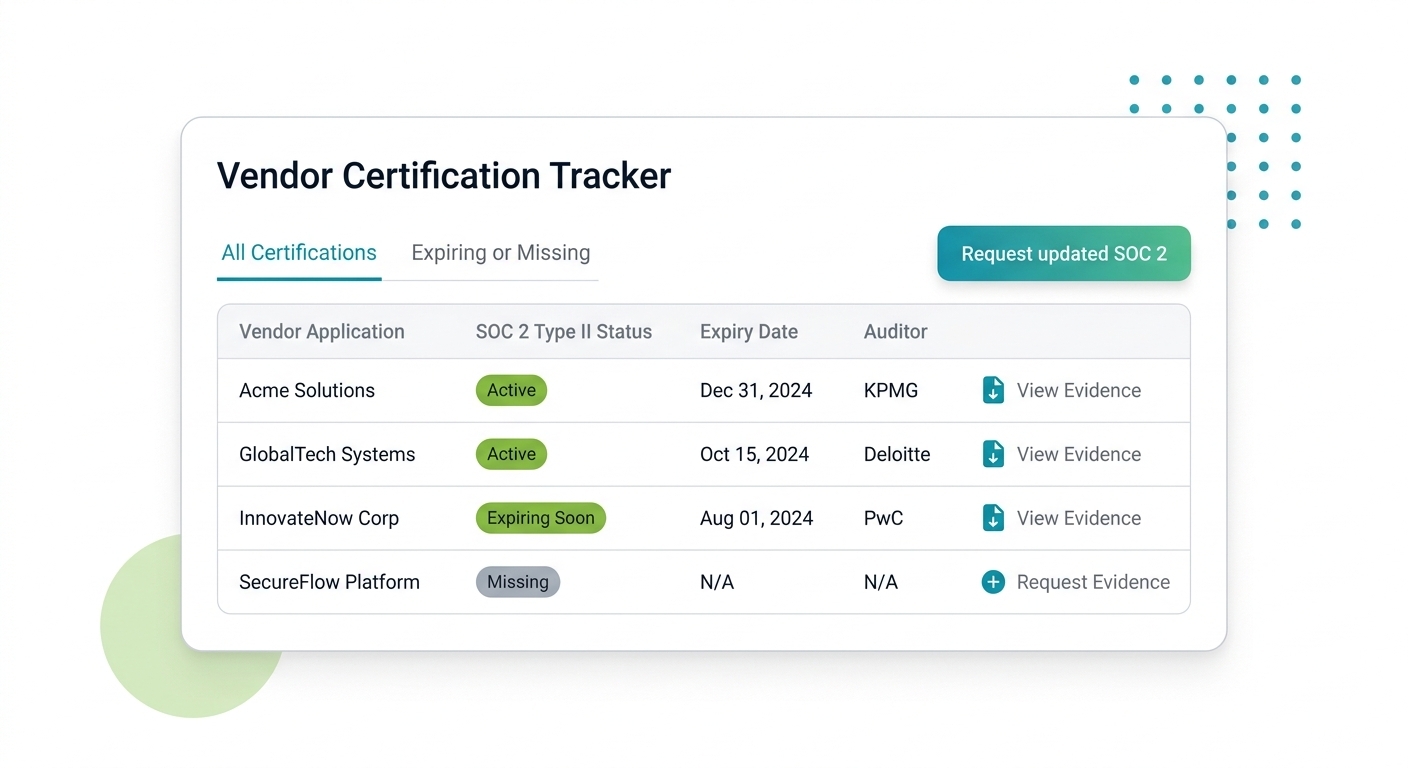Click the Auditor column header
Viewport: 1408px width, 768px height.
896,332
